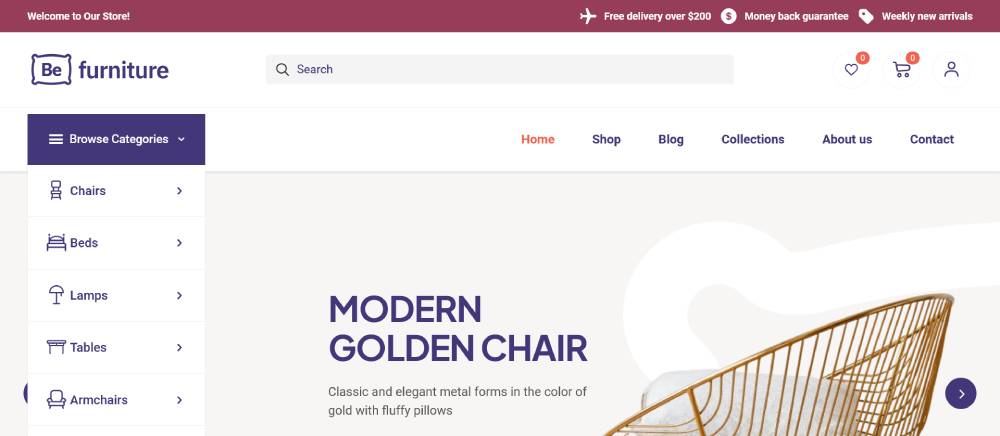Expand the Beds submenu arrow
1000x436 pixels.
[x=180, y=243]
